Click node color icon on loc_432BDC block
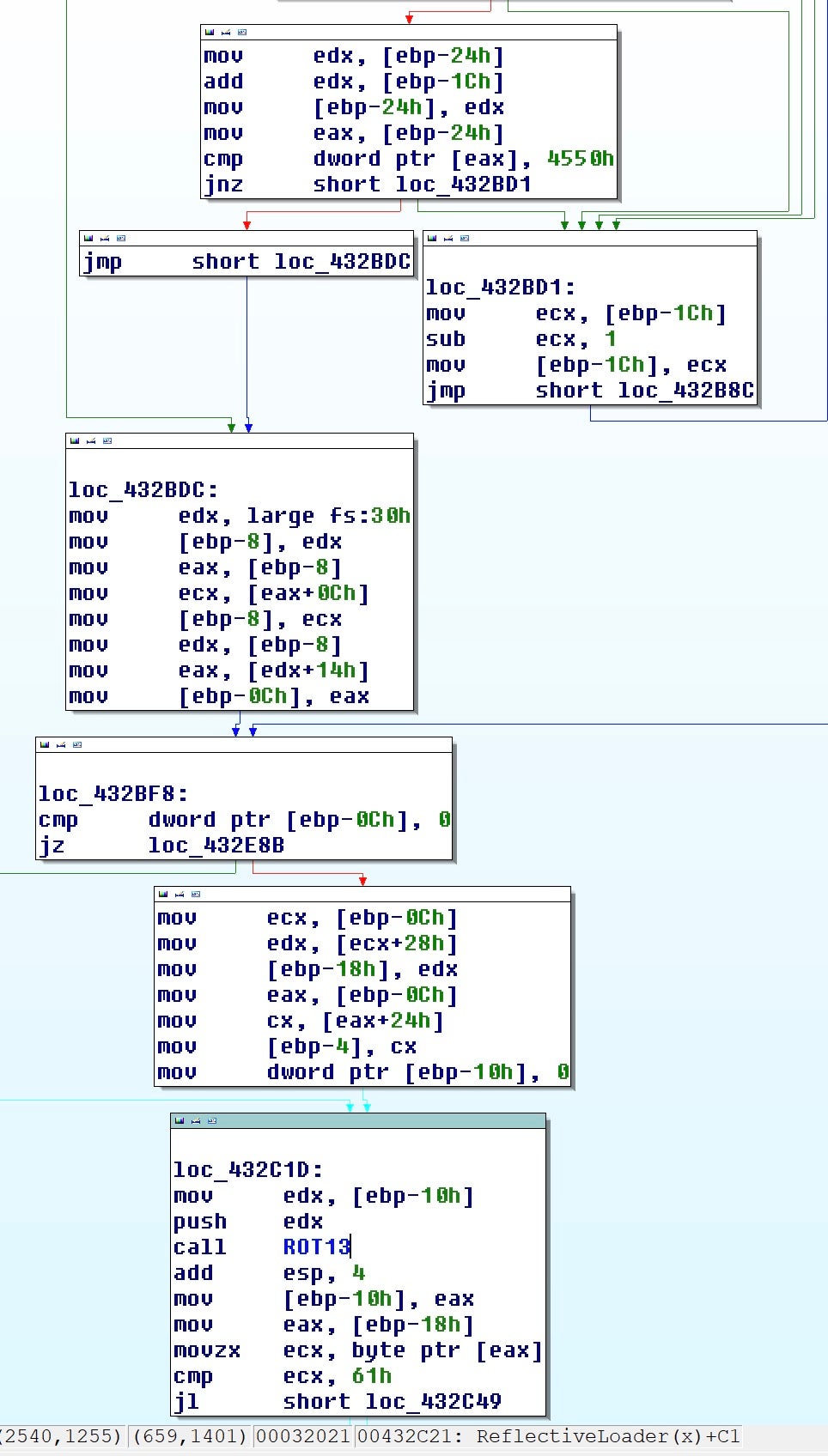The width and height of the screenshot is (828, 1456). click(75, 441)
